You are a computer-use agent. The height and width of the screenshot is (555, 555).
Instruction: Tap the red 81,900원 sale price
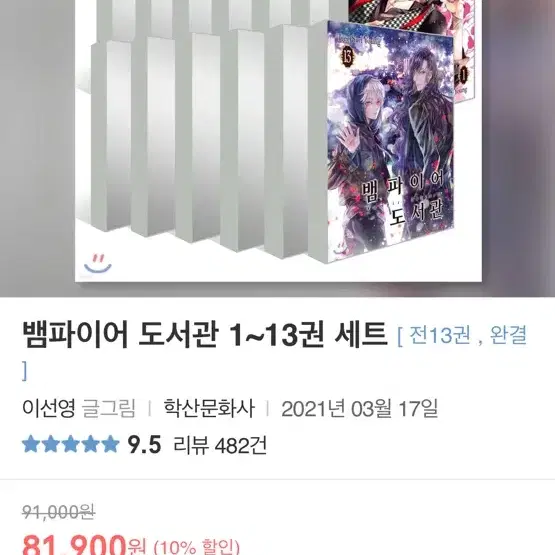coord(84,546)
